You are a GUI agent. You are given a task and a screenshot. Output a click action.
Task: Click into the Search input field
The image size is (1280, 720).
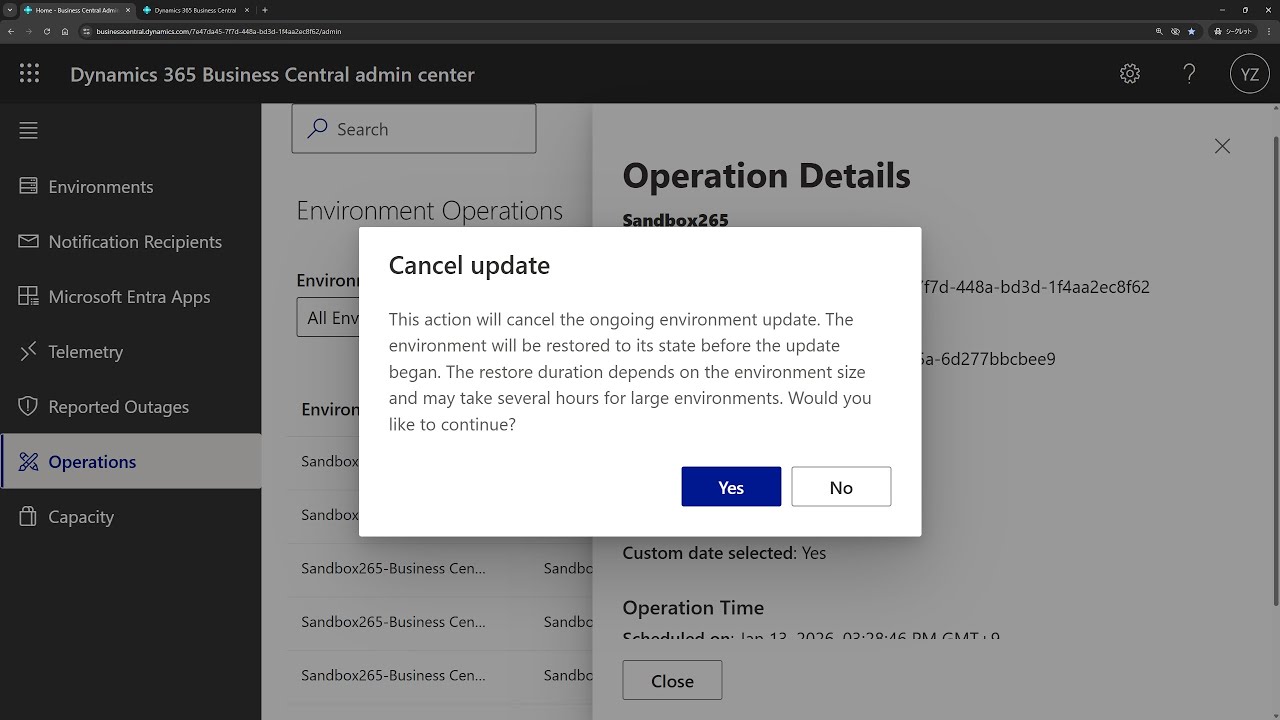[x=414, y=129]
